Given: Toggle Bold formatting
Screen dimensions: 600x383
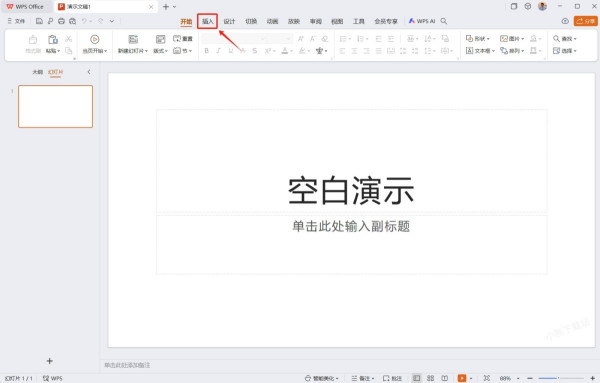Looking at the screenshot, I should point(207,51).
